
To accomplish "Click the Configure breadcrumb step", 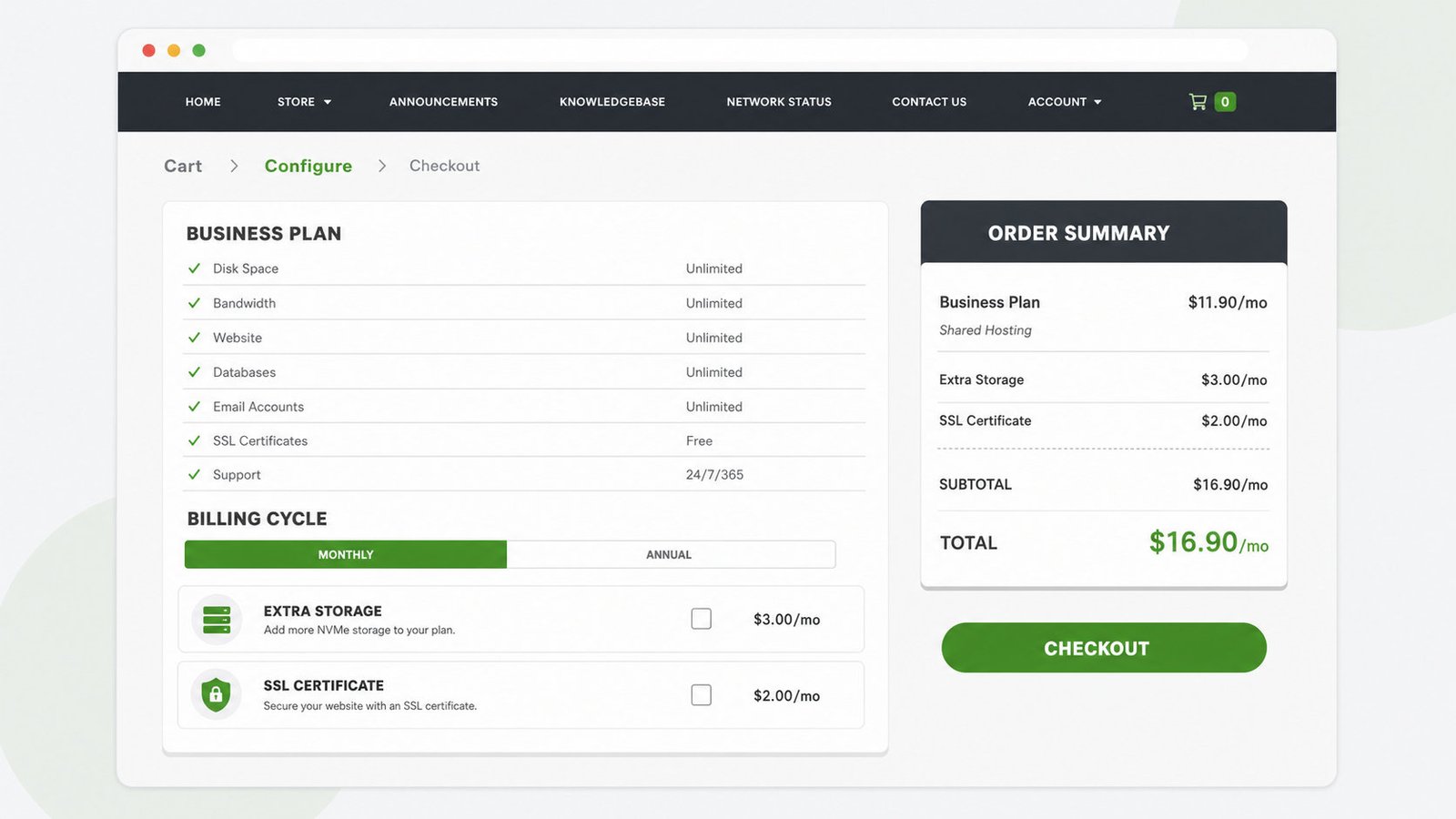I will [x=308, y=166].
